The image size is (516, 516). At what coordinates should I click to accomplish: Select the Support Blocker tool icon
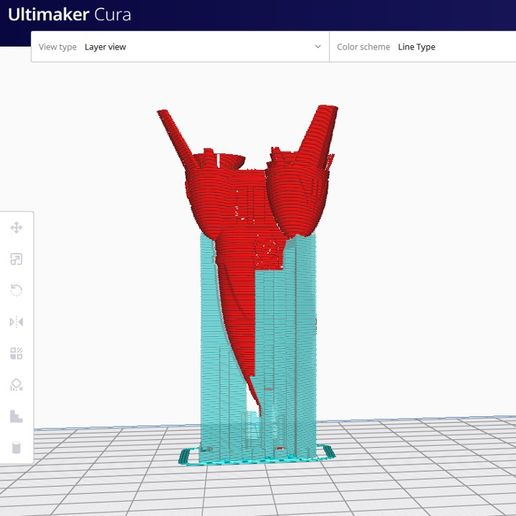(x=16, y=385)
